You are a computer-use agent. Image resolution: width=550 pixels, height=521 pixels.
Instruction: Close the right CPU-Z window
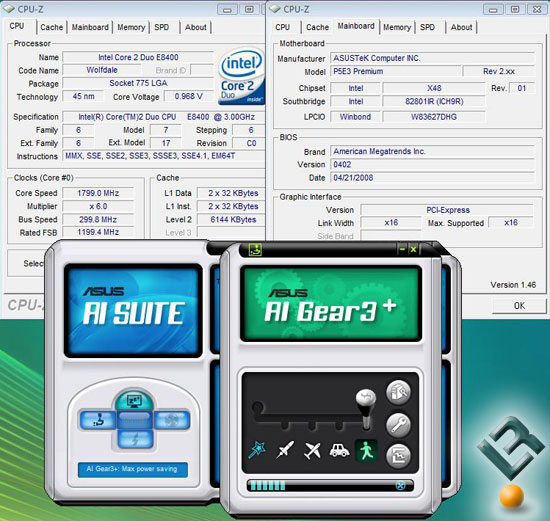[537, 9]
